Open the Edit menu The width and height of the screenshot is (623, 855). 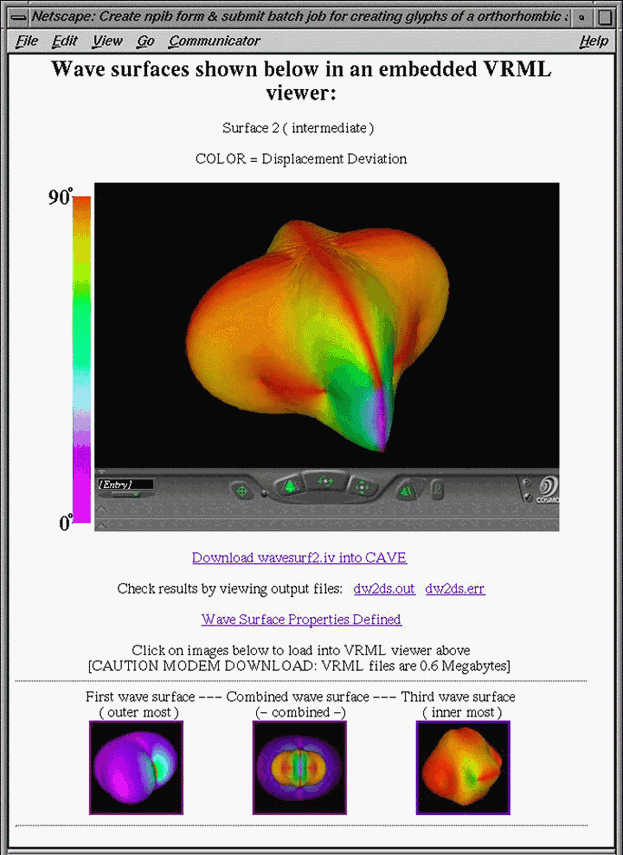point(65,41)
